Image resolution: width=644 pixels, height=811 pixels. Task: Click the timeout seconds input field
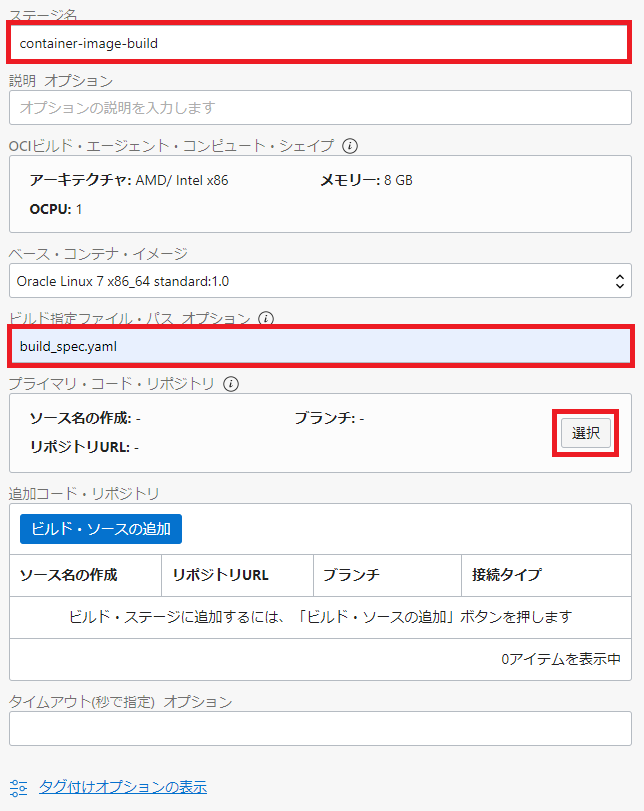320,728
